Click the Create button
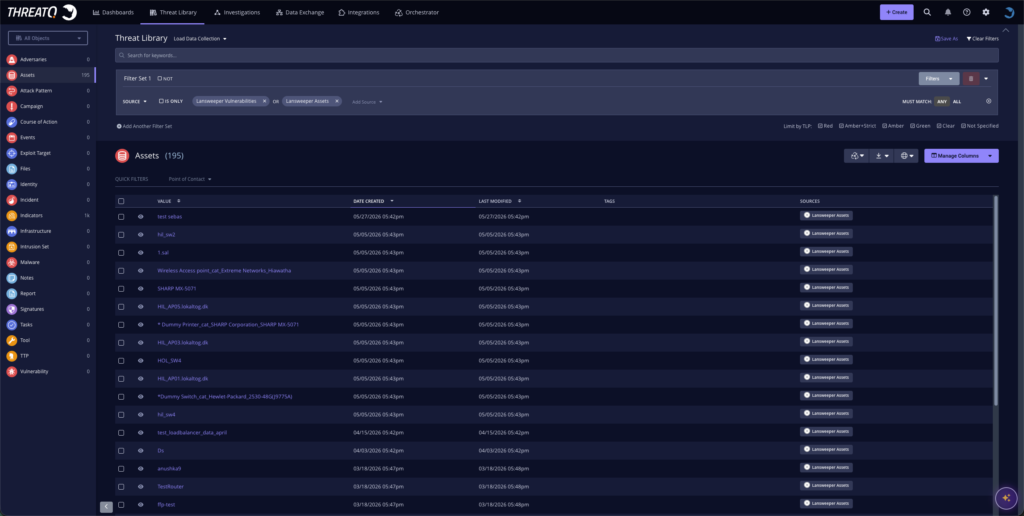Screen dimensions: 1024x516 tap(897, 12)
